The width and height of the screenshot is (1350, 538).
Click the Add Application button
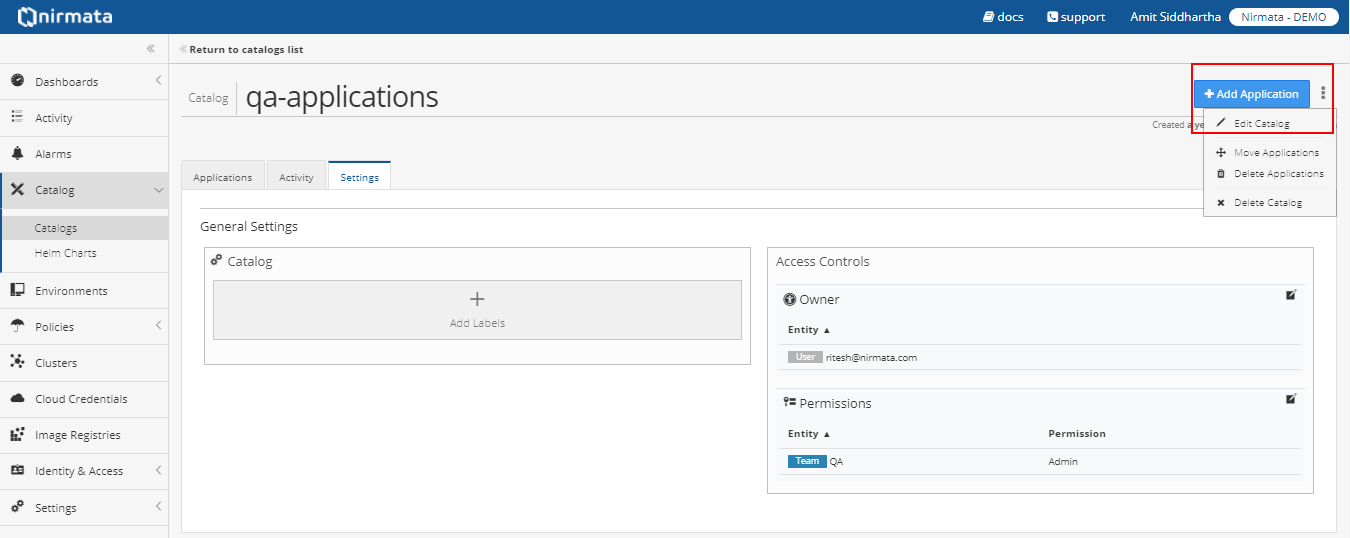(x=1251, y=94)
